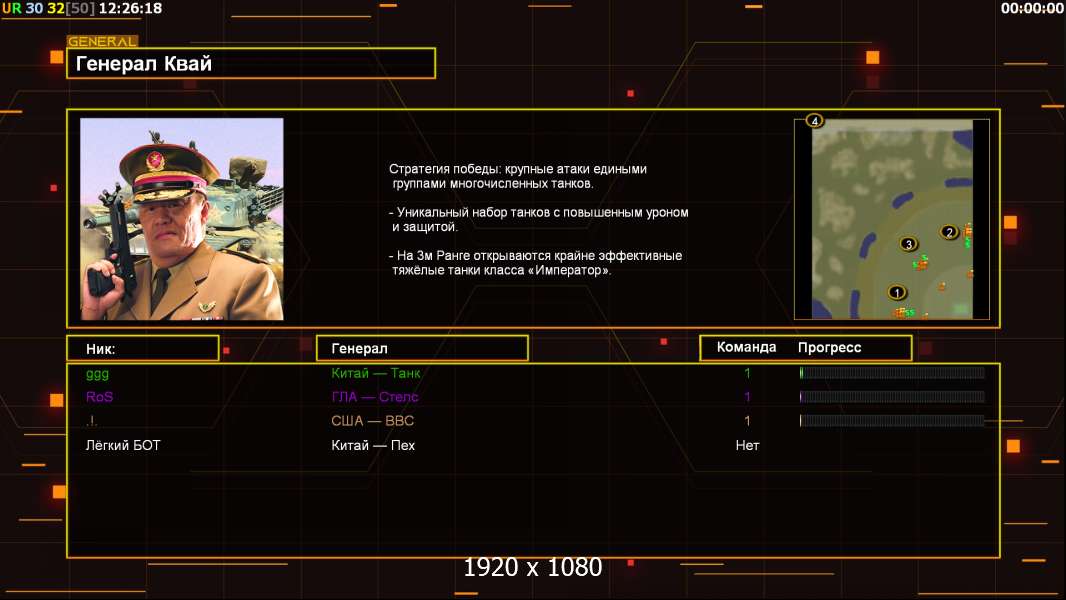Click the 'Прогресс' column header
This screenshot has height=600, width=1066.
[x=829, y=347]
